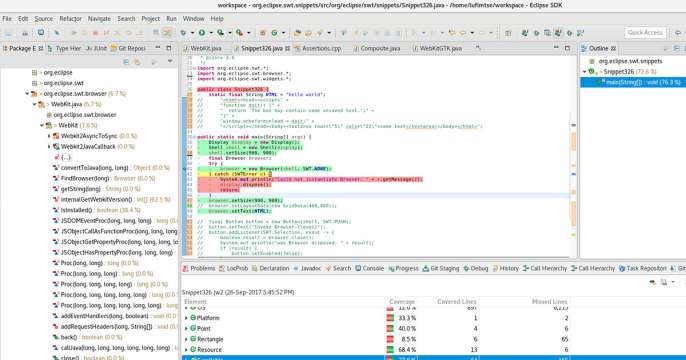Switch to the Type Hierarchy view tab
686x360 pixels.
(64, 48)
